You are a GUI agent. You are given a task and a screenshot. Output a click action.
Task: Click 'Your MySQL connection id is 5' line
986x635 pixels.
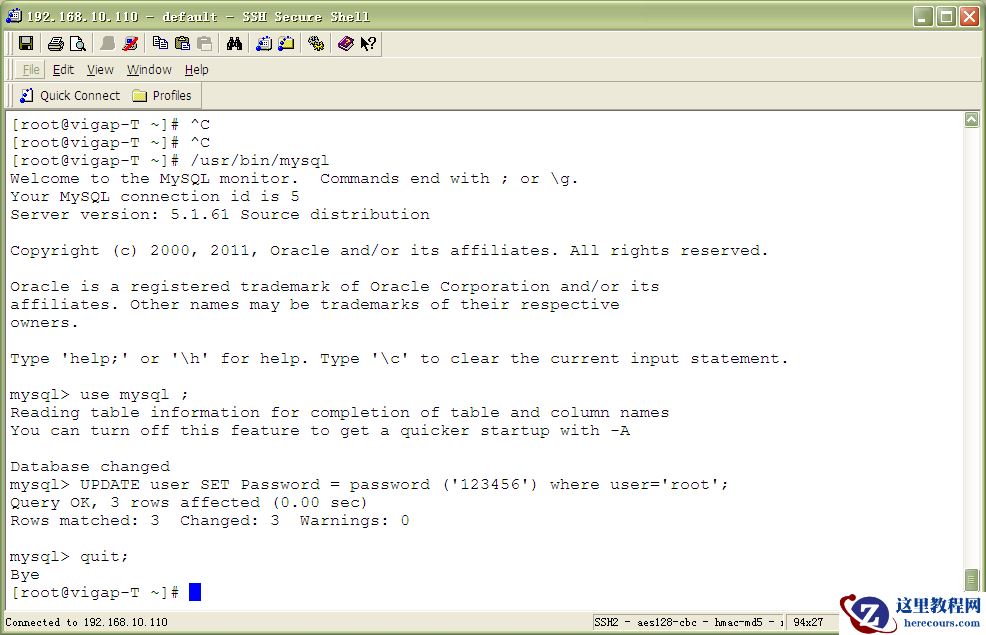pos(155,197)
